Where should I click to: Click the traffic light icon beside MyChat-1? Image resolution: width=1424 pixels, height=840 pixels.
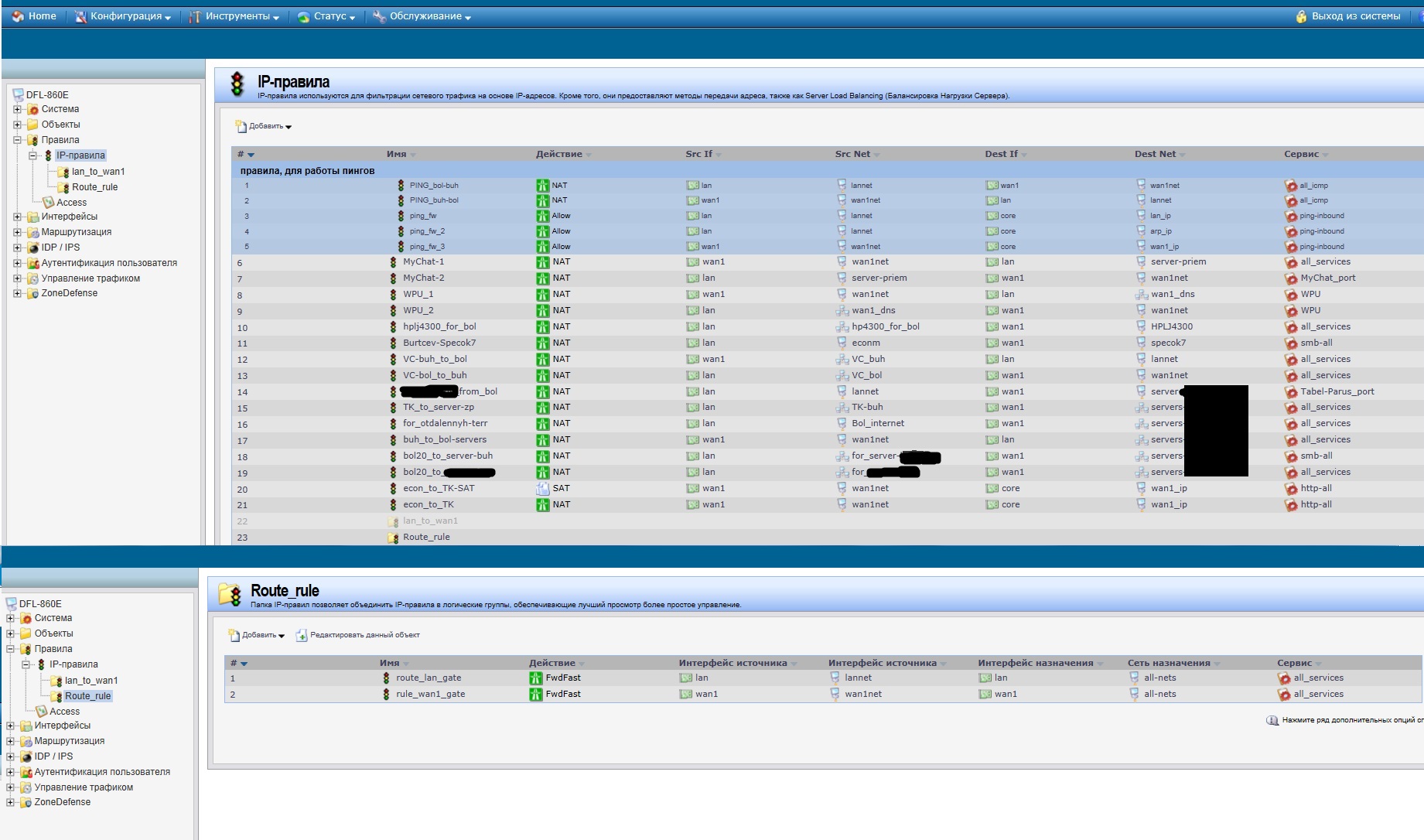393,262
